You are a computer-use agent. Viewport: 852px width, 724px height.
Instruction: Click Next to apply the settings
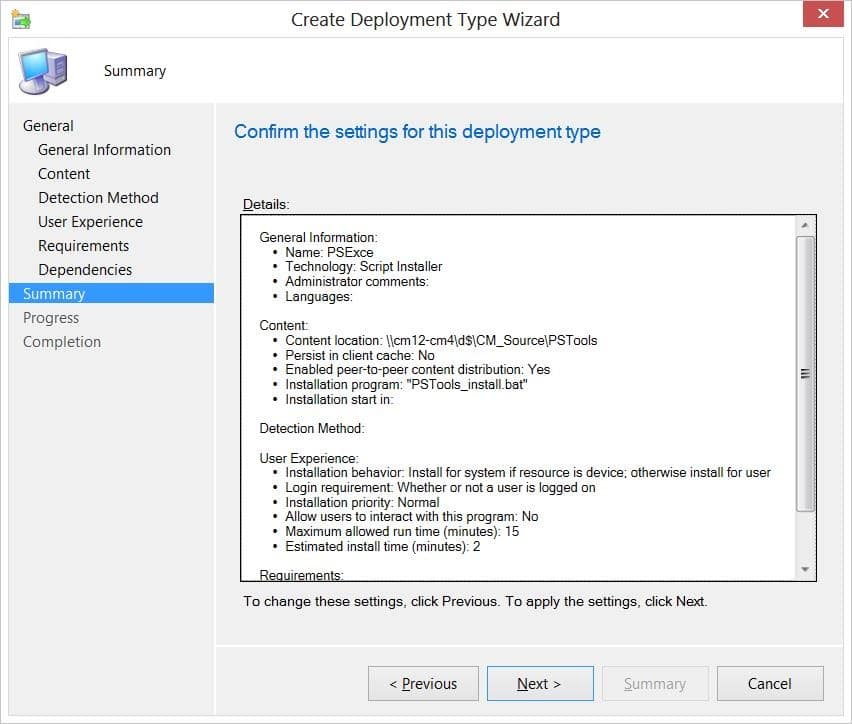(540, 684)
